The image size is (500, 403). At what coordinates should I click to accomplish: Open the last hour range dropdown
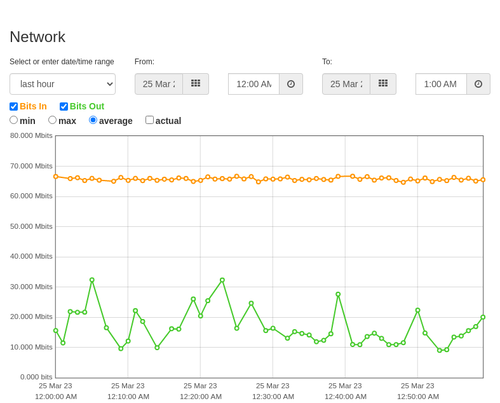pos(63,84)
